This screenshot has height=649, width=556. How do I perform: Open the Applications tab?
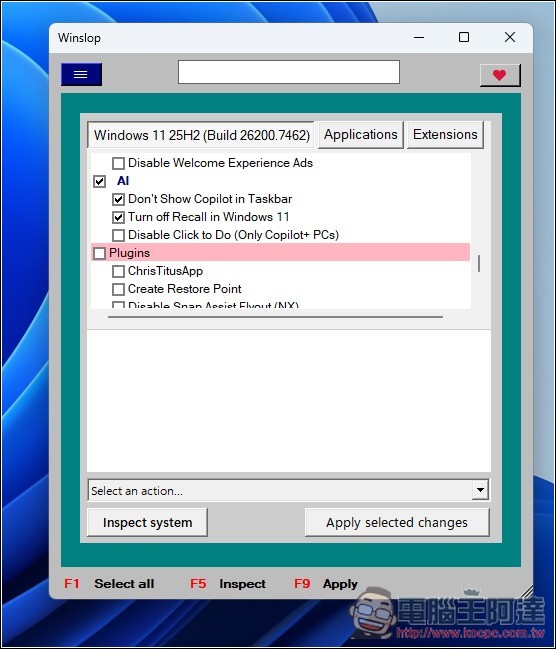click(x=361, y=135)
